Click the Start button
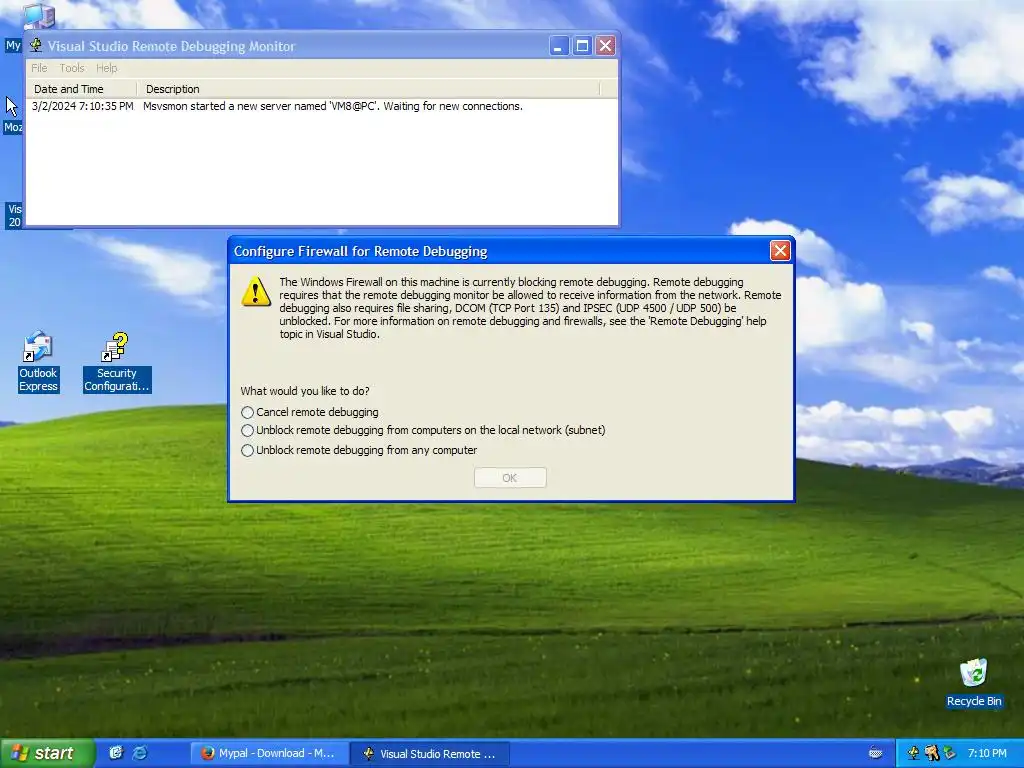 point(46,754)
